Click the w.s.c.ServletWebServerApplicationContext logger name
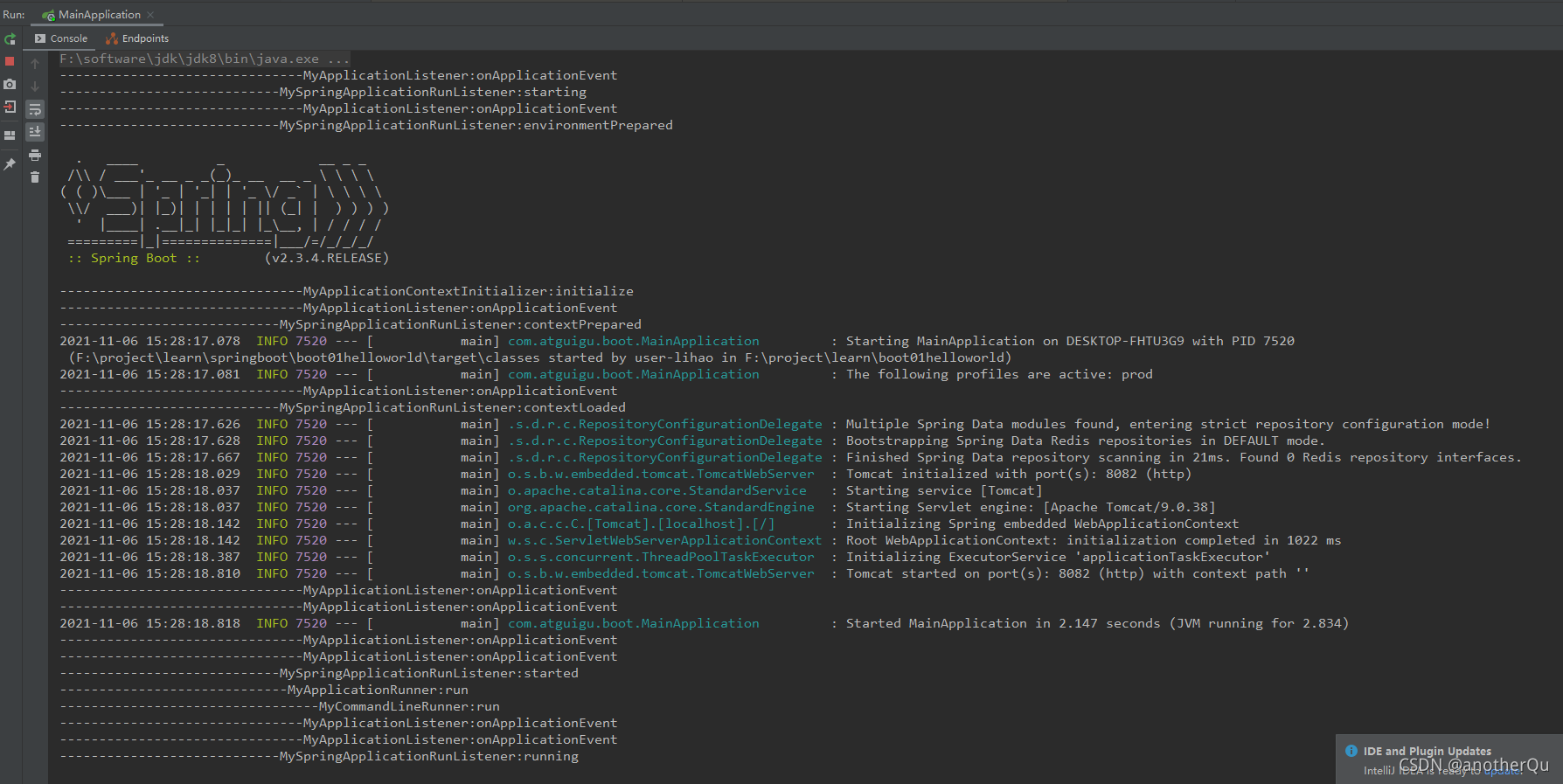This screenshot has height=784, width=1563. (665, 540)
